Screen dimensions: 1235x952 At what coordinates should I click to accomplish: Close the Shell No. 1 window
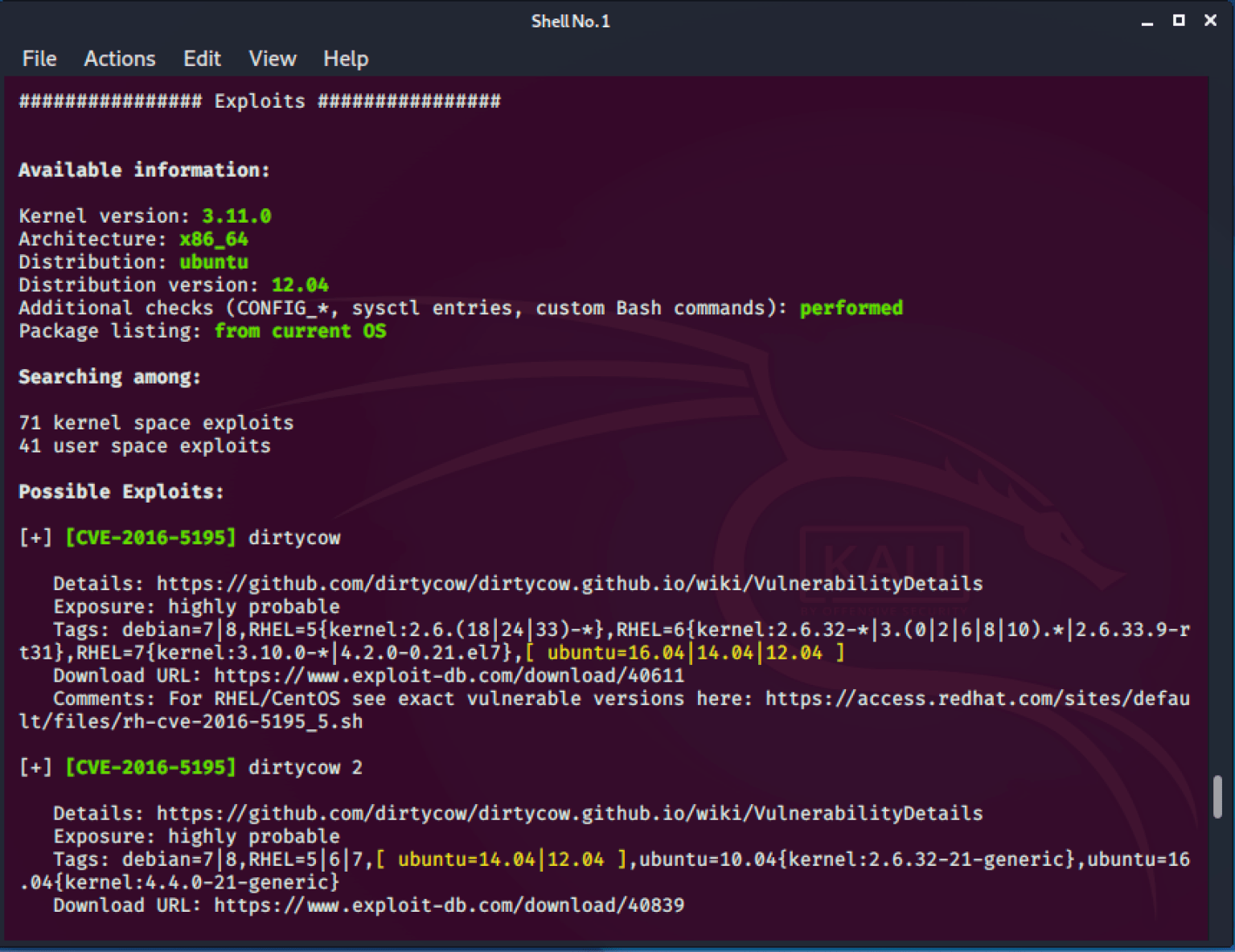point(1210,21)
